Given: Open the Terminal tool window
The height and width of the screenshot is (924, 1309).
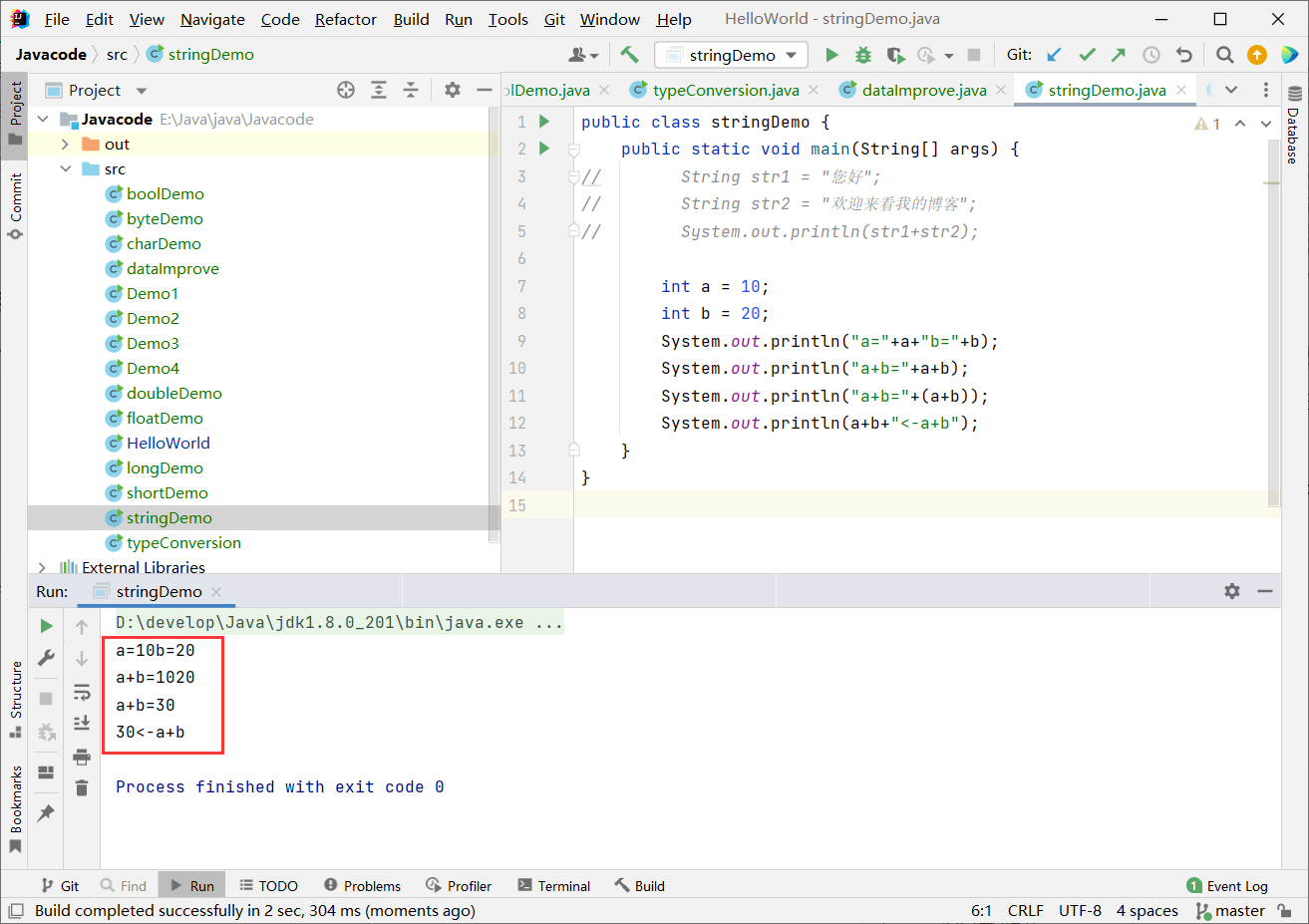Looking at the screenshot, I should pyautogui.click(x=553, y=885).
